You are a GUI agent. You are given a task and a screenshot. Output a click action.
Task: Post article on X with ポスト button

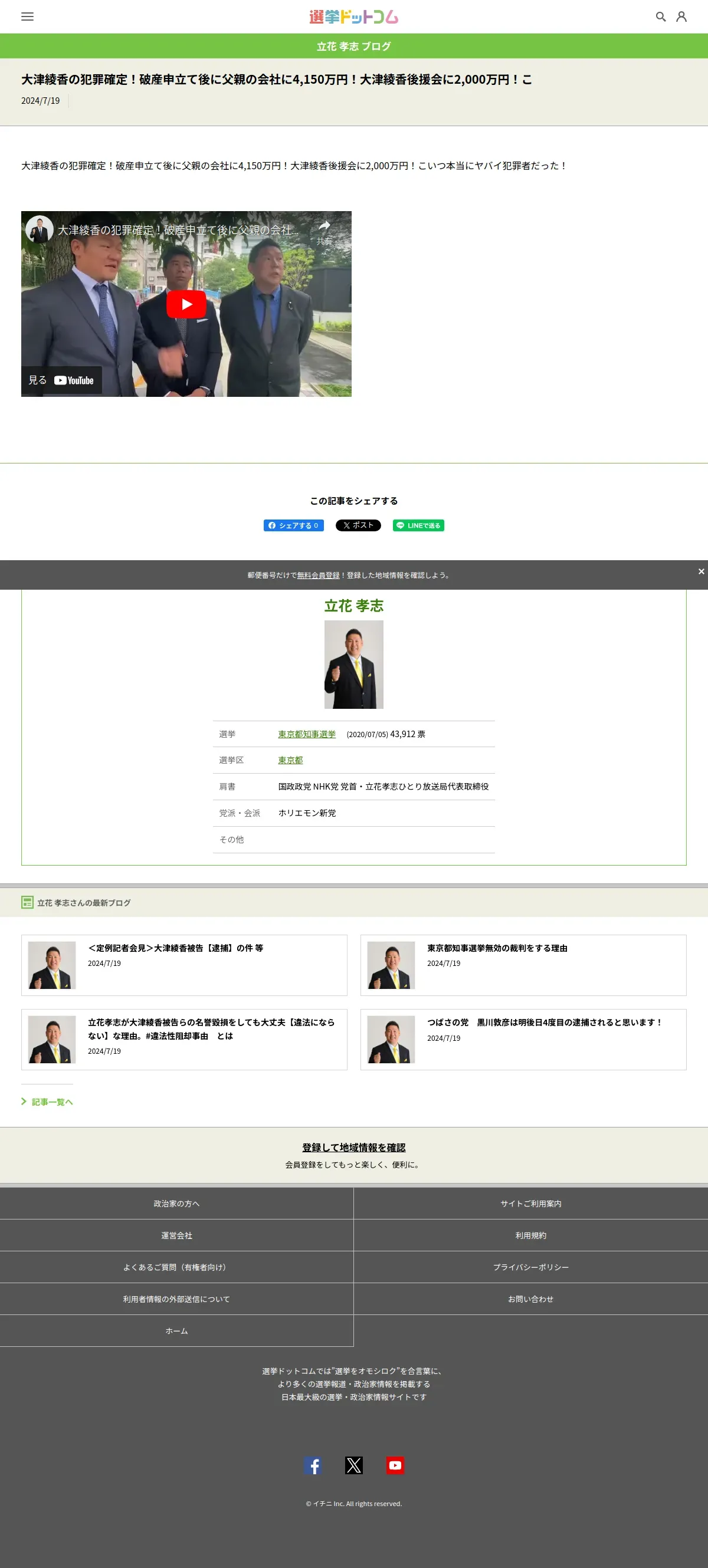(358, 525)
